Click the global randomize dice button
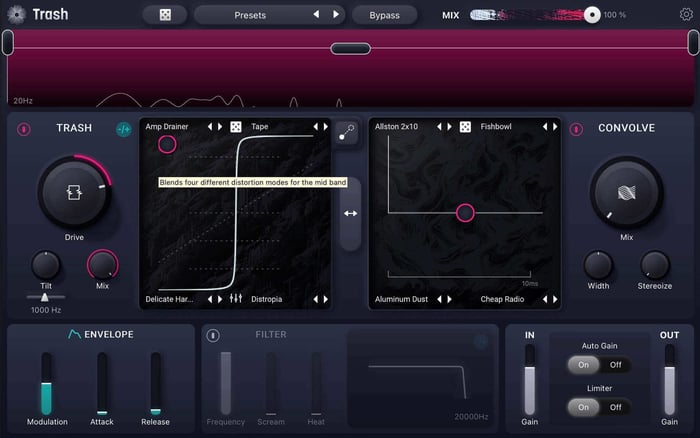 [165, 15]
